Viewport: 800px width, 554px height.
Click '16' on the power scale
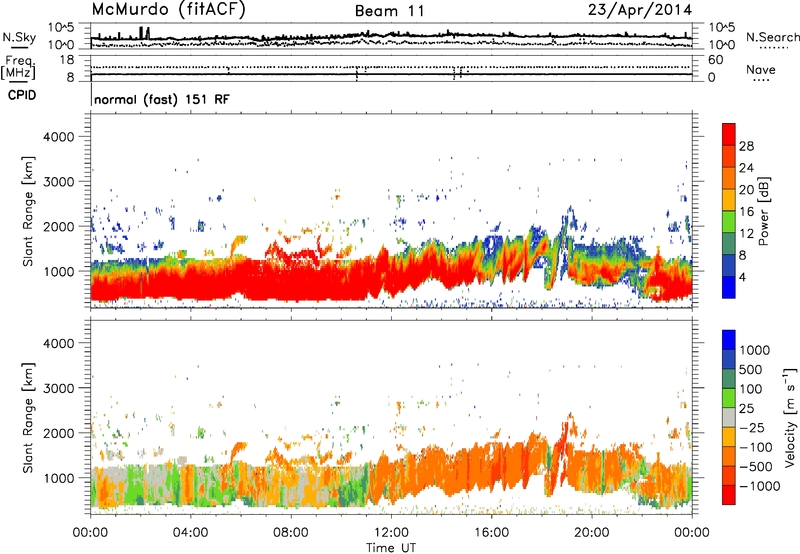pos(746,212)
